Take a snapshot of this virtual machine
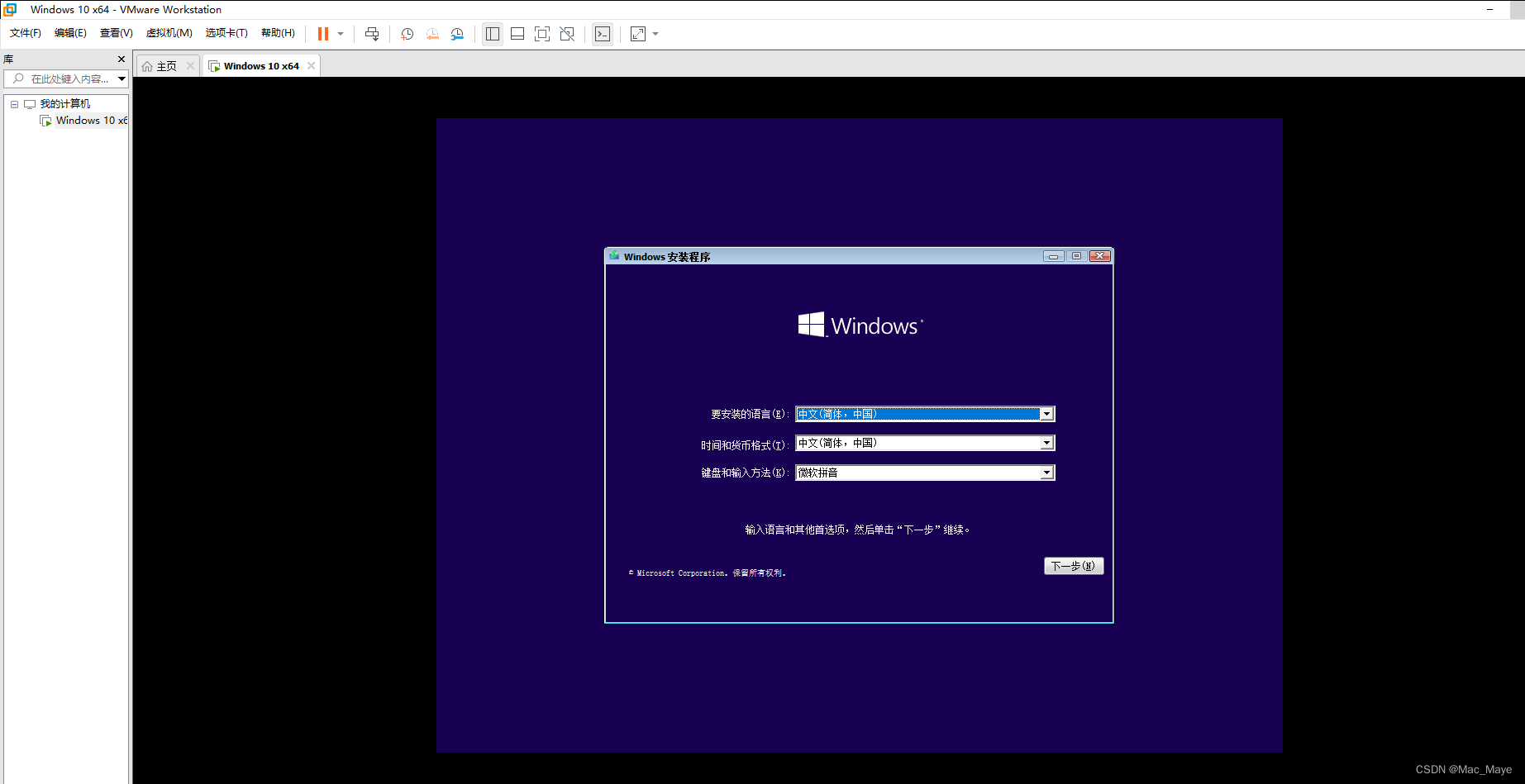The height and width of the screenshot is (784, 1525). (x=407, y=34)
